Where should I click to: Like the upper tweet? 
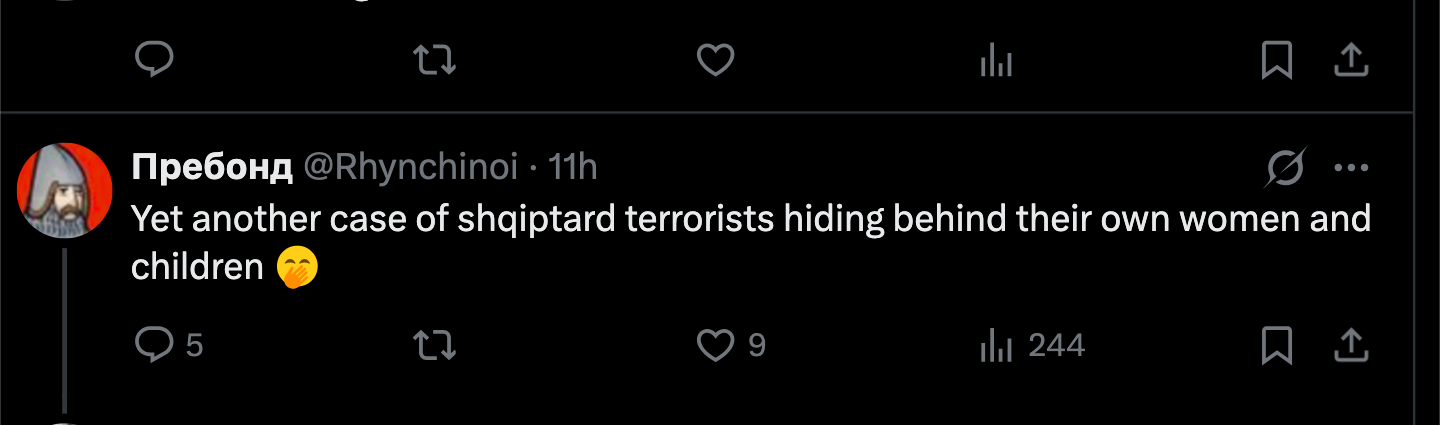715,62
